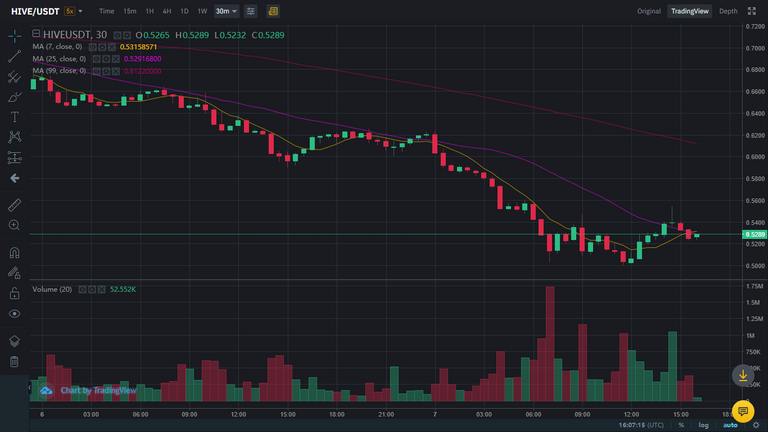The image size is (768, 432).
Task: Open chart settings gear at bottom right
Action: coord(756,425)
